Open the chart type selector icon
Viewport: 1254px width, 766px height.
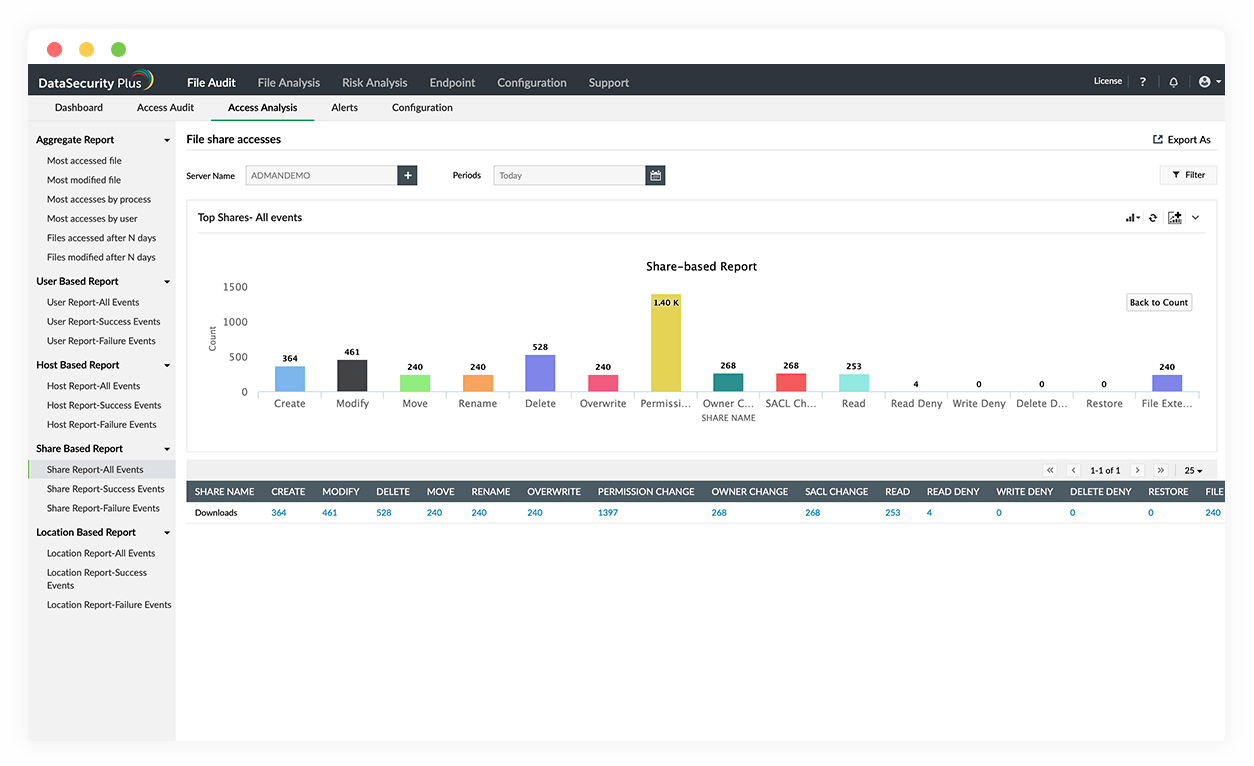pos(1132,217)
